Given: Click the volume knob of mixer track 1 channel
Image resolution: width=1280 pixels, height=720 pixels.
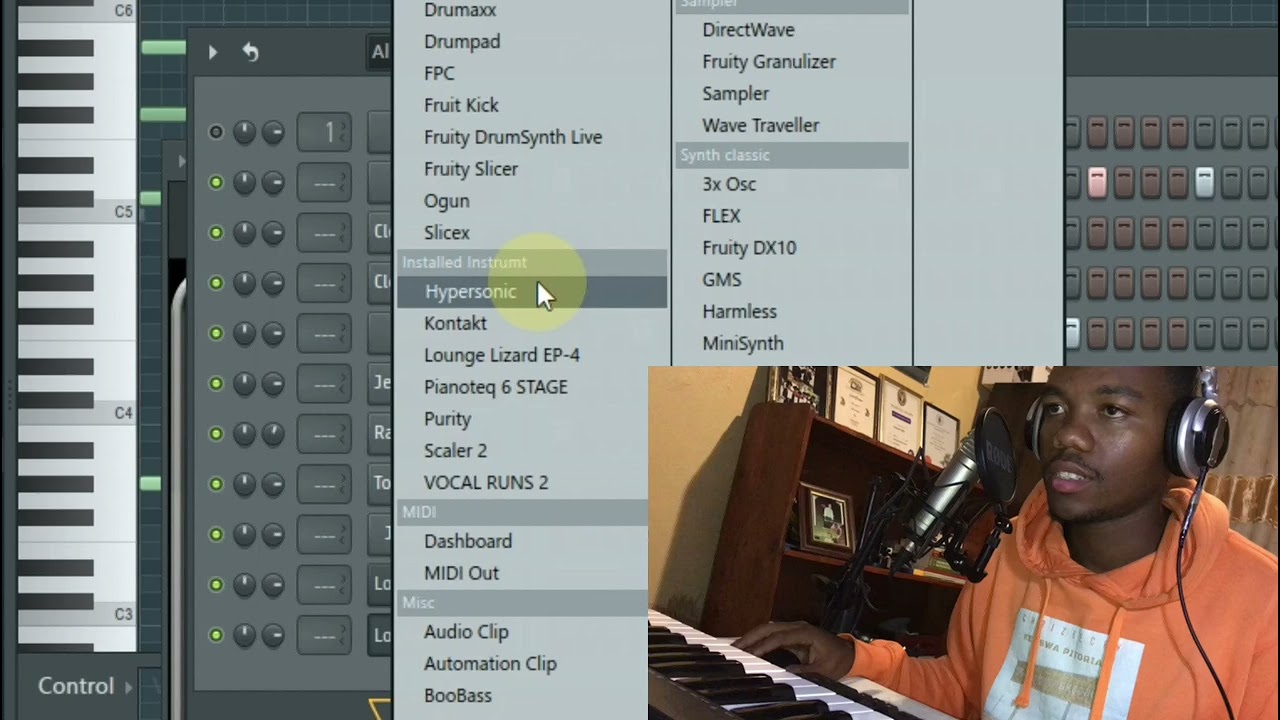Looking at the screenshot, I should click(273, 132).
